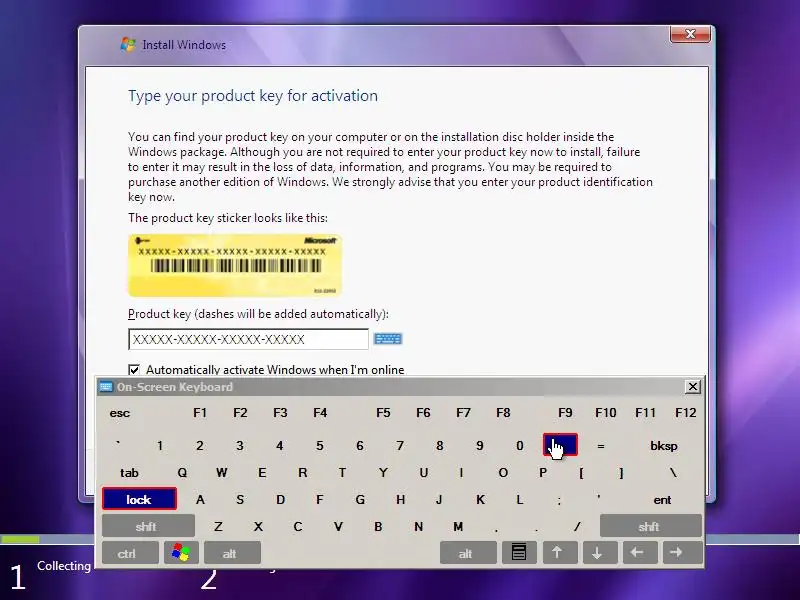
Task: Click the F10 key
Action: [x=606, y=413]
